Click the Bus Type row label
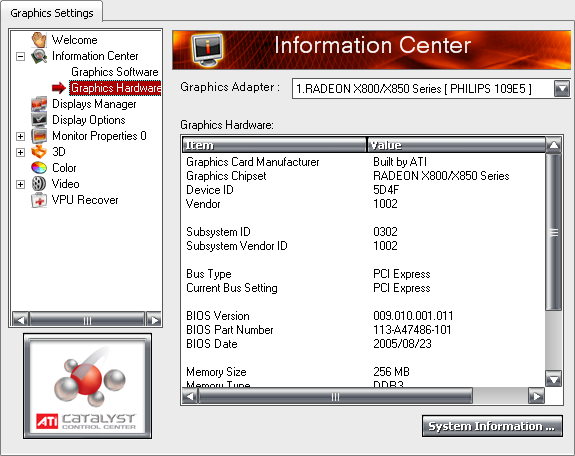 (x=209, y=274)
